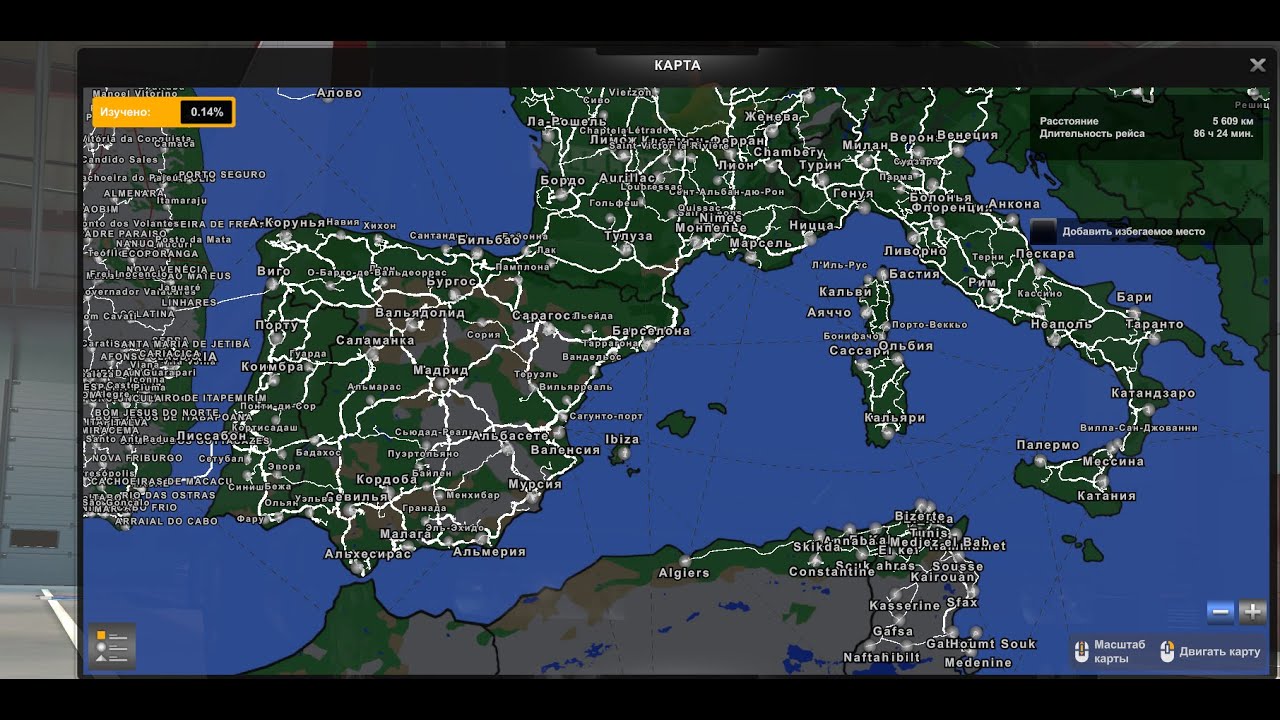Select Валенсия city label
Screen dimensions: 1280x720
[565, 450]
